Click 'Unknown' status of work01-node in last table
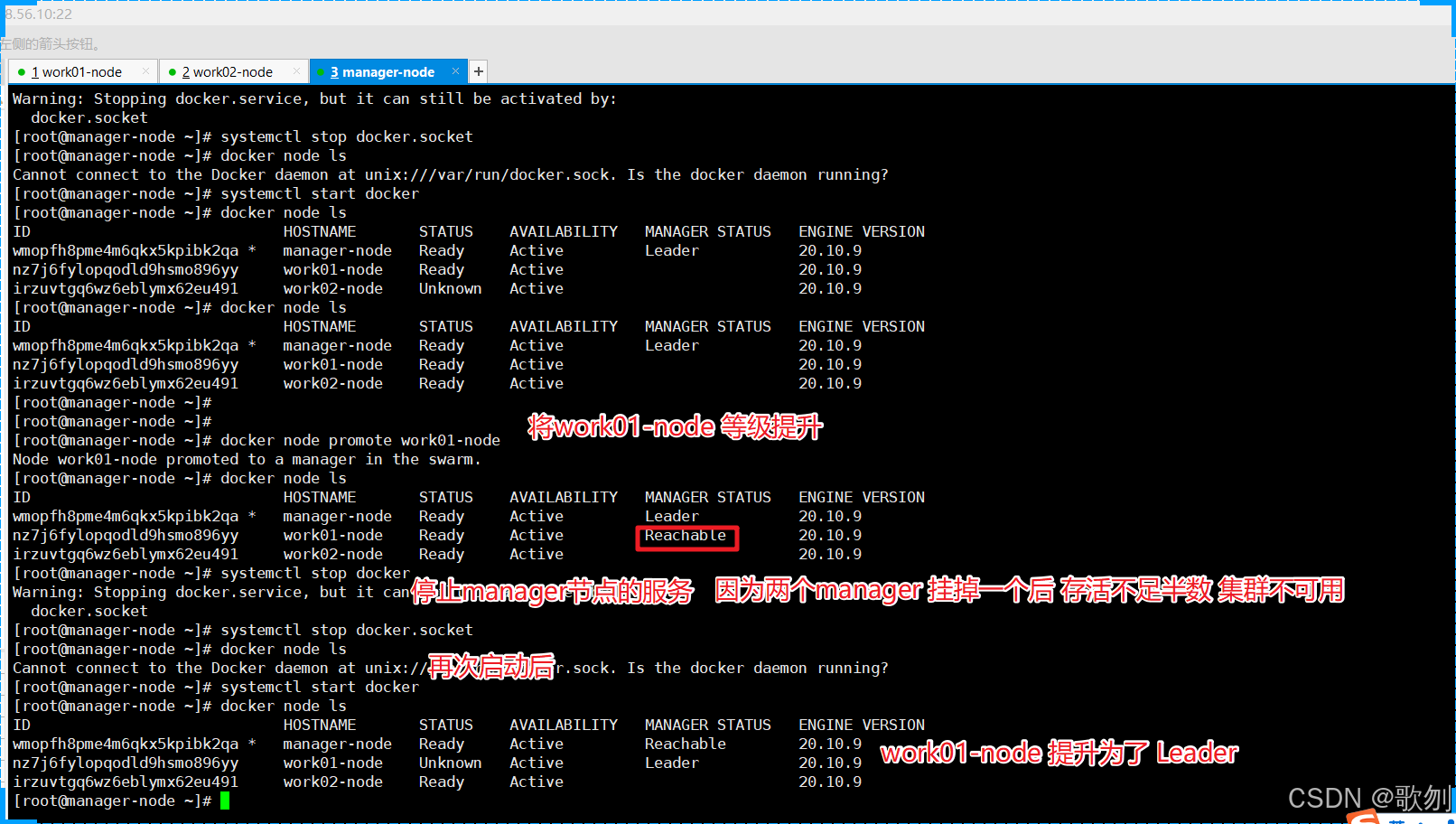The image size is (1456, 824). (450, 763)
